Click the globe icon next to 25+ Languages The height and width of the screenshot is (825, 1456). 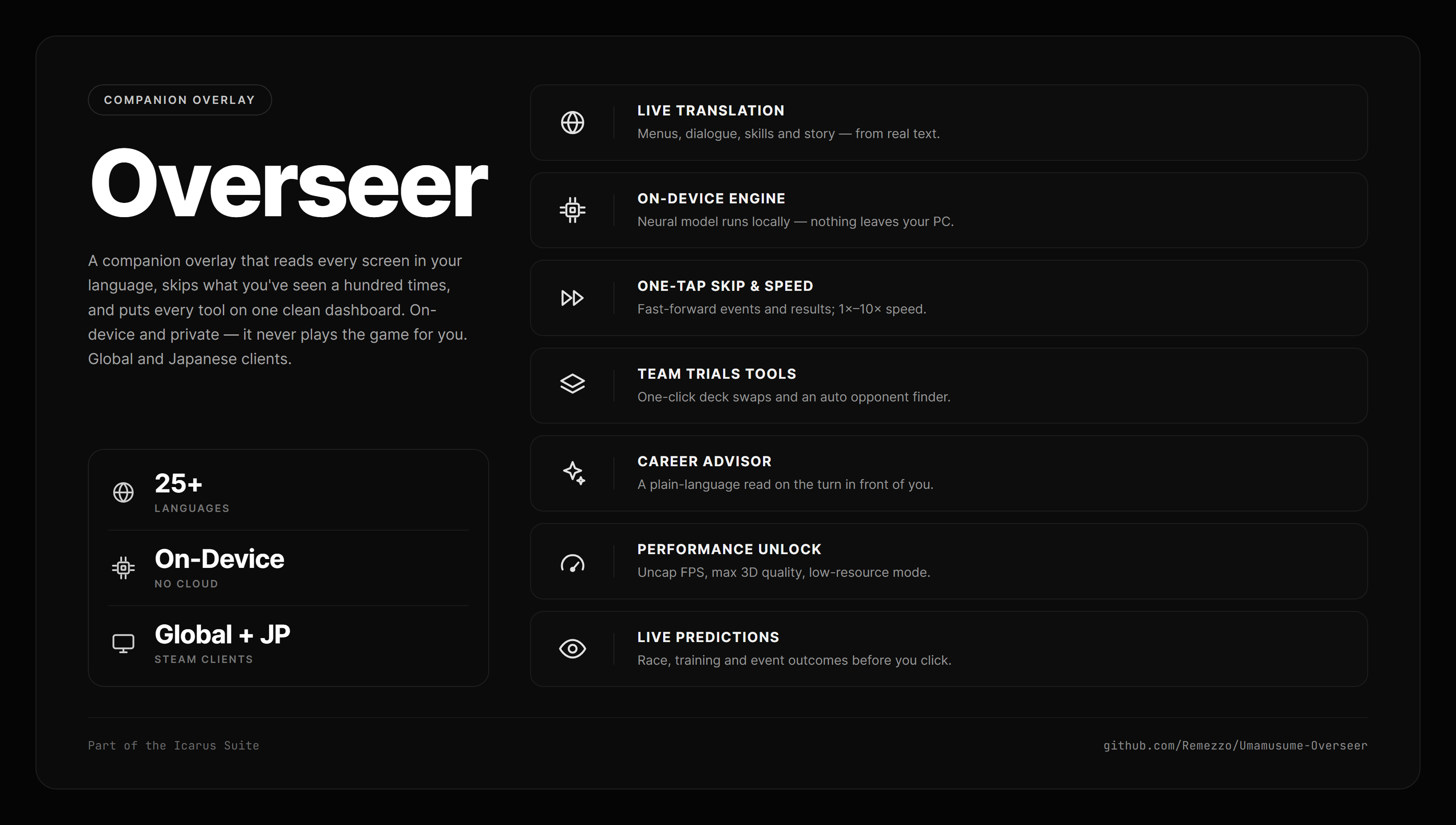click(x=123, y=492)
